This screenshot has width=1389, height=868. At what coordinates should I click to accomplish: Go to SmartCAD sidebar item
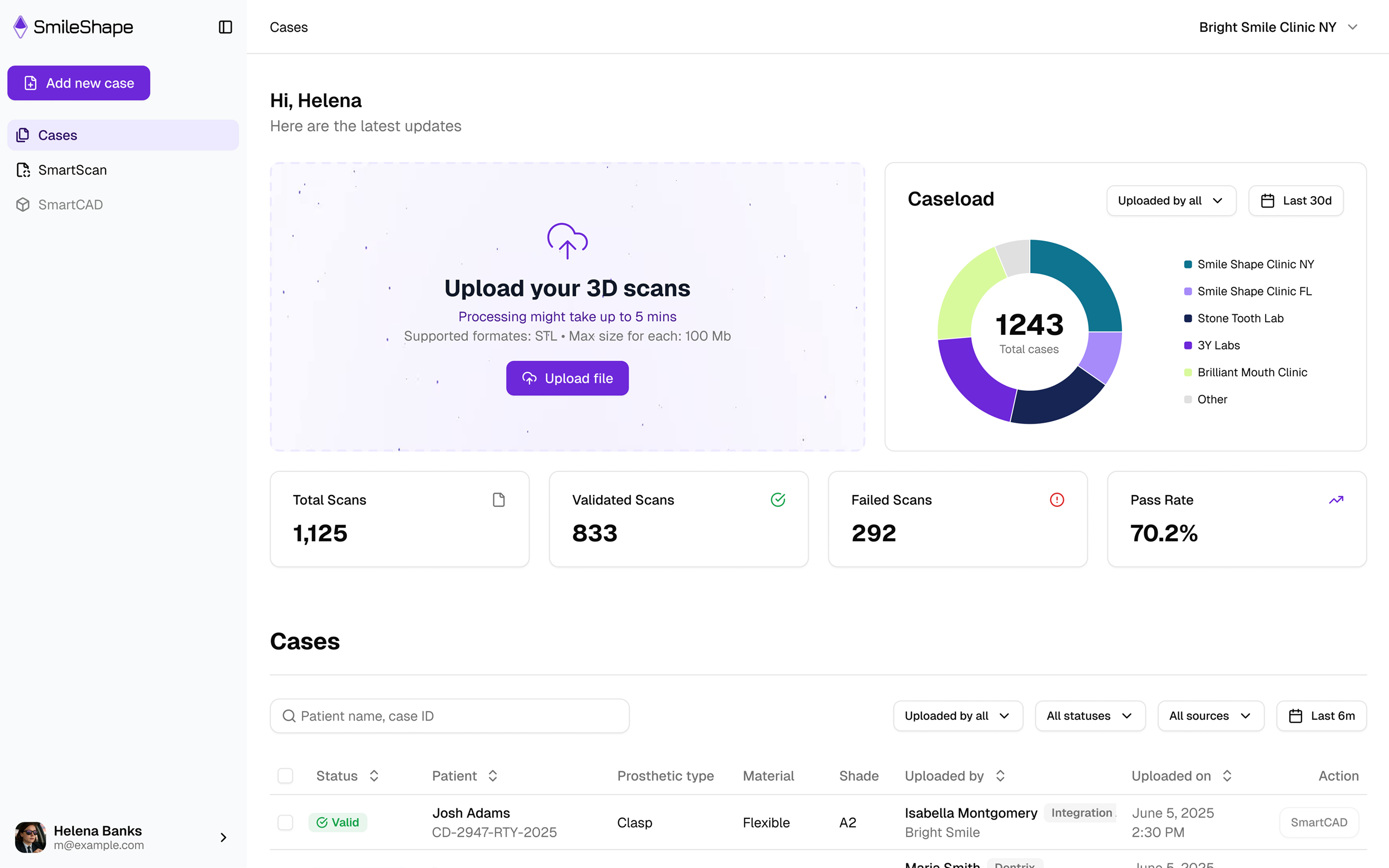click(70, 204)
